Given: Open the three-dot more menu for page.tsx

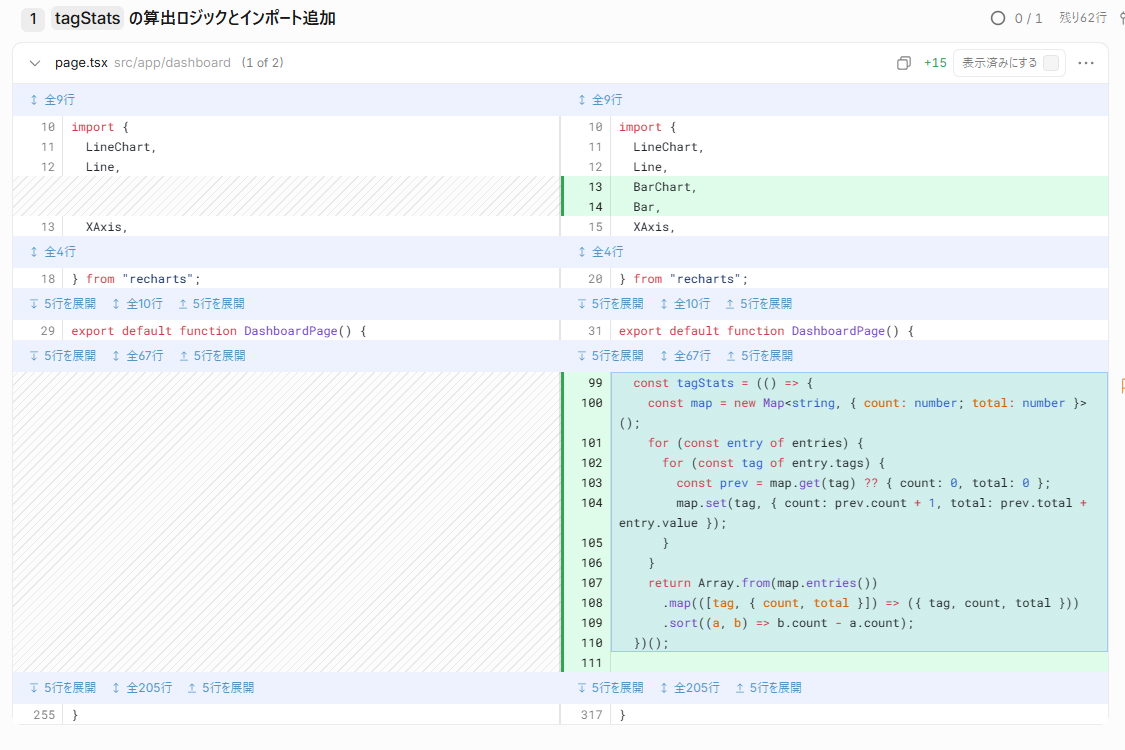Looking at the screenshot, I should (x=1086, y=63).
